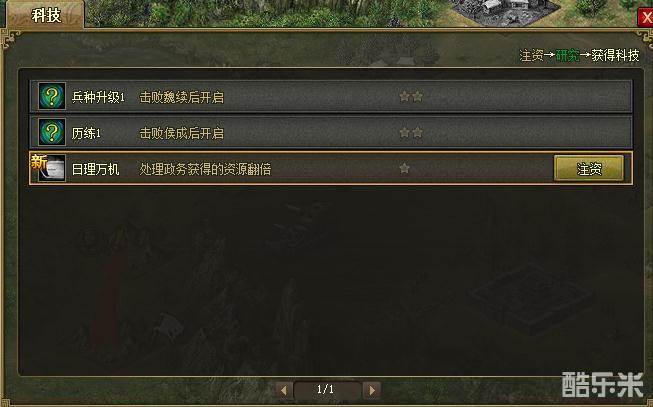Click the single star of 日理万机
653x407 pixels.
(404, 168)
